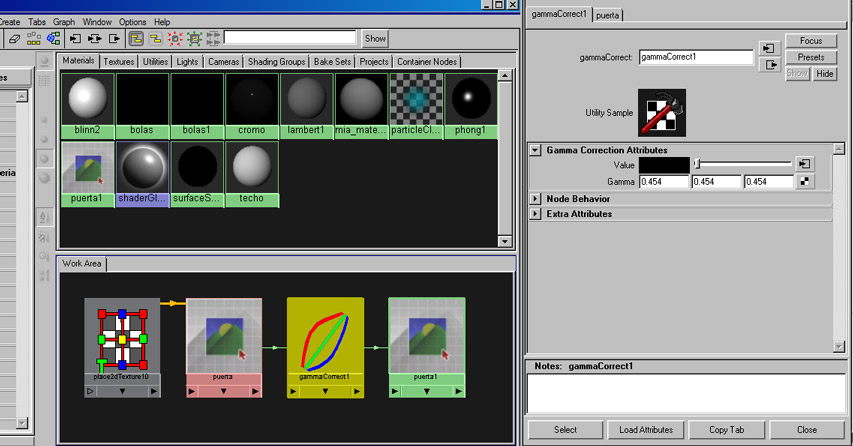The height and width of the screenshot is (446, 853).
Task: Switch to the Shading Groups tab
Action: pos(276,62)
